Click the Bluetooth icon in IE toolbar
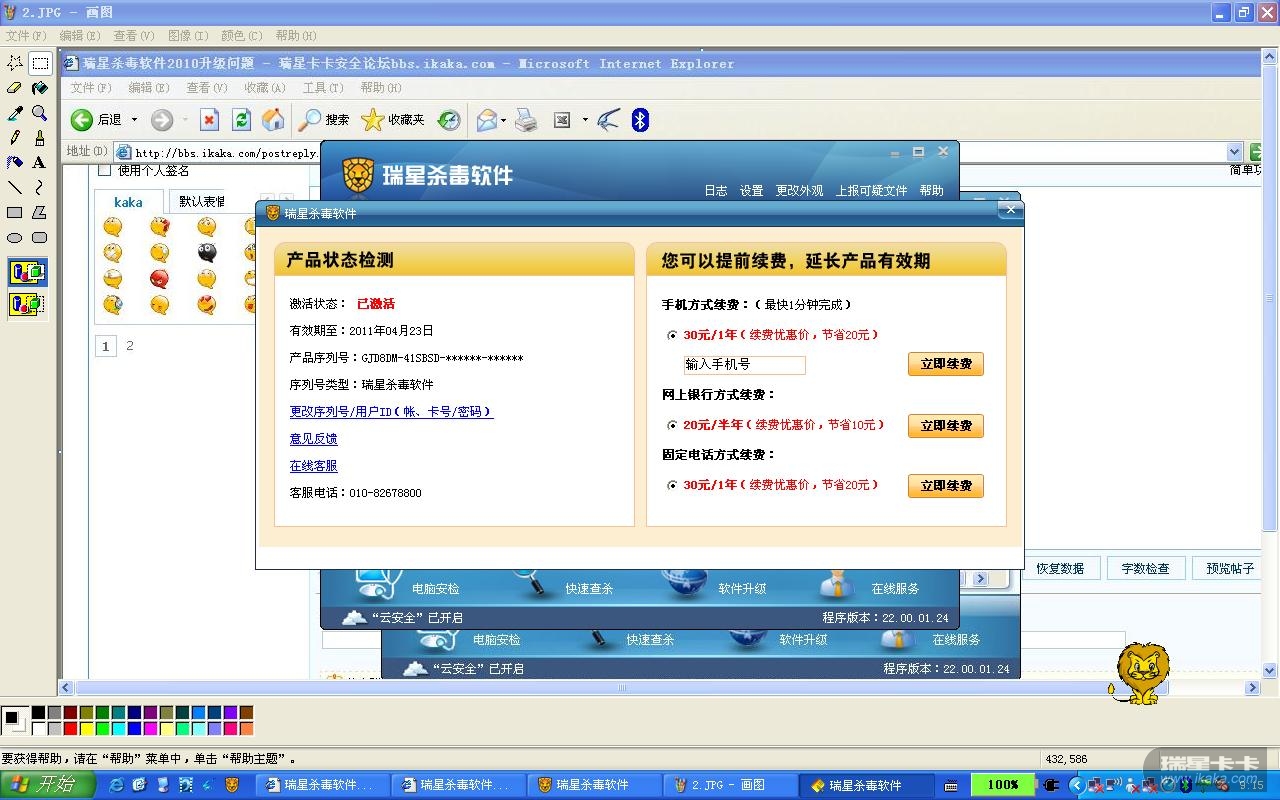 (x=640, y=120)
